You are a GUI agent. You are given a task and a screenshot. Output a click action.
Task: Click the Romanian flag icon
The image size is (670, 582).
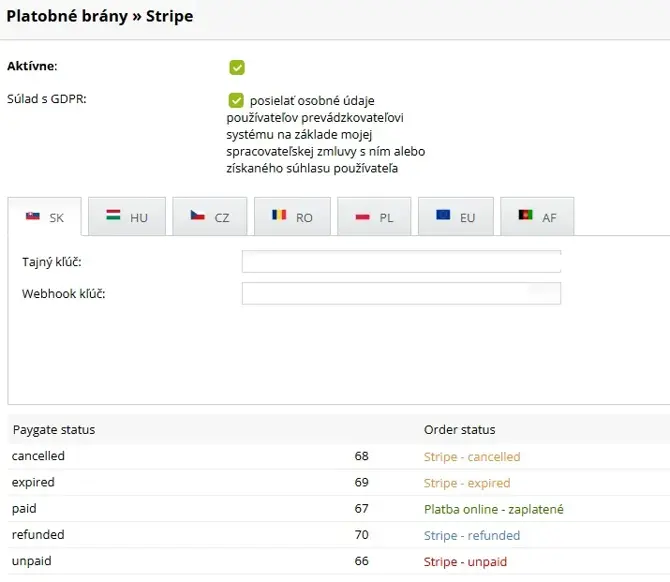tap(279, 216)
